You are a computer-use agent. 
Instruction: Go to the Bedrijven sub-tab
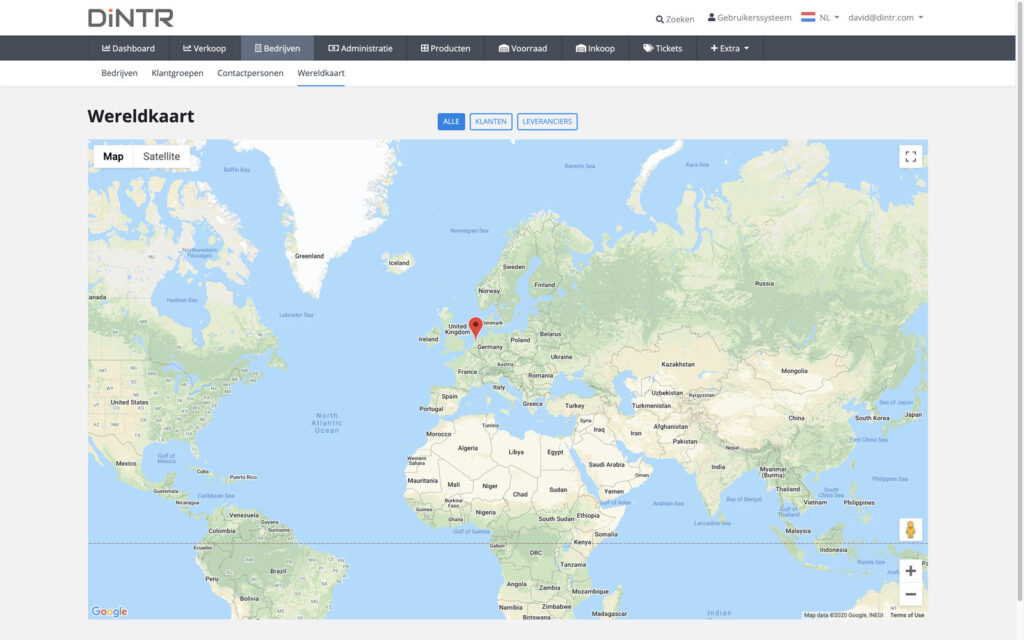[120, 73]
